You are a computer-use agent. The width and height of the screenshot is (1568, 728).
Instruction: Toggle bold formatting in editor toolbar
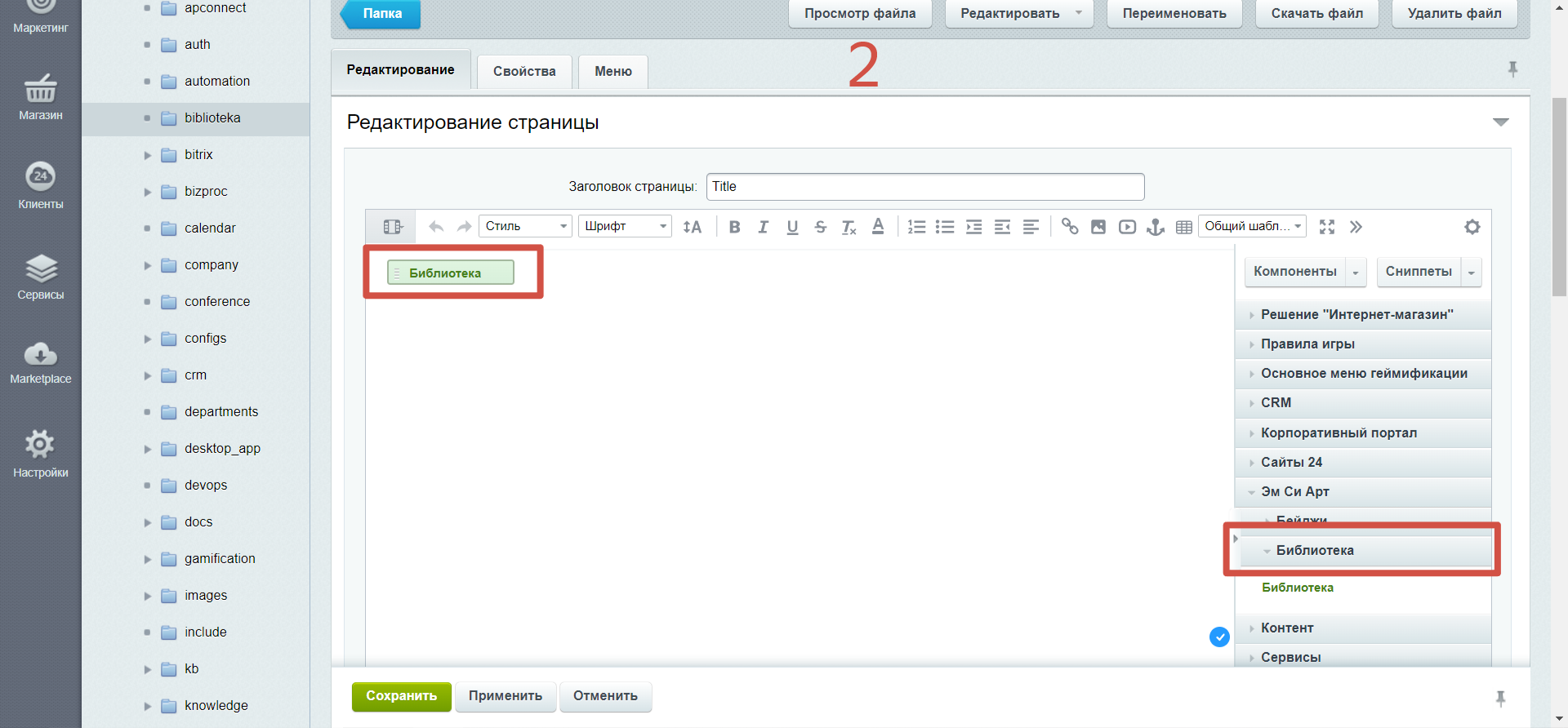coord(734,227)
